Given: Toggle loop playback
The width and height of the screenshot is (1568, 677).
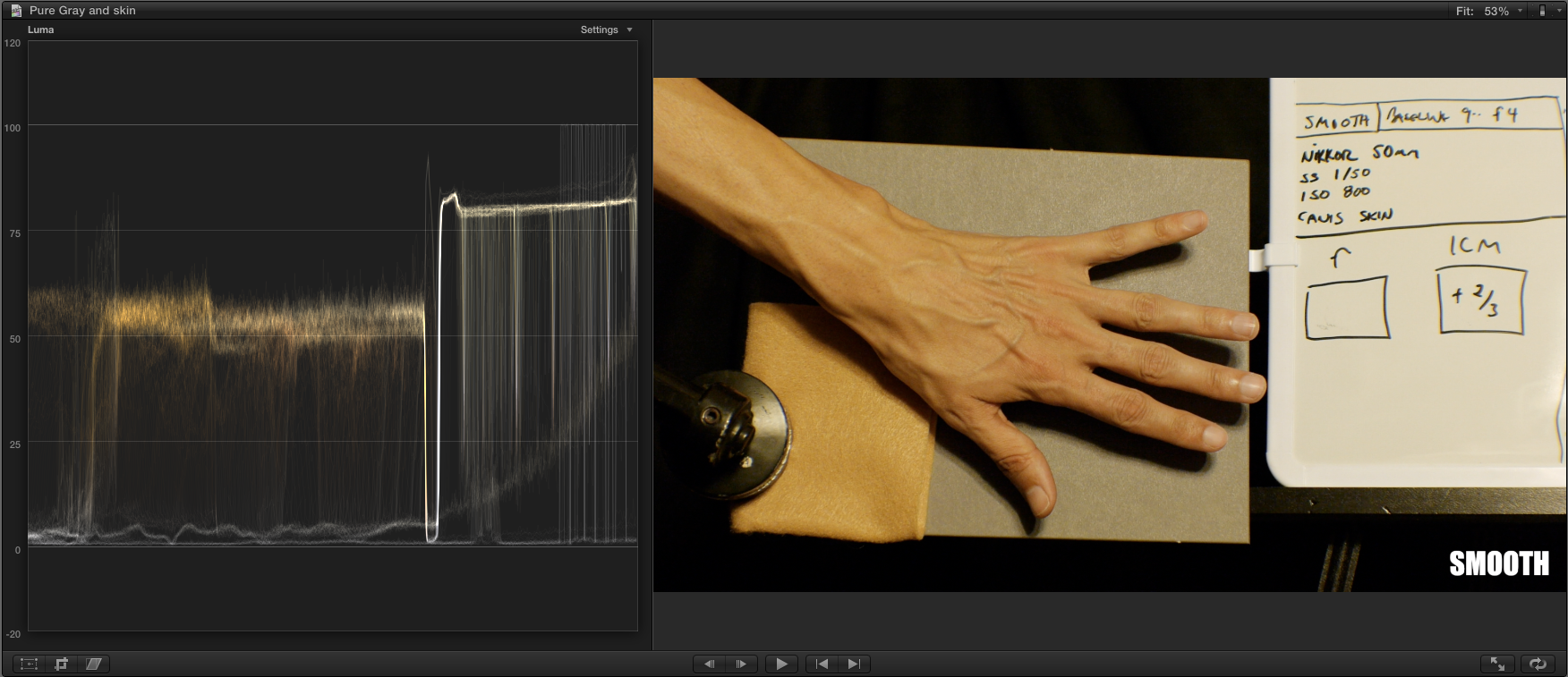Looking at the screenshot, I should [1538, 664].
